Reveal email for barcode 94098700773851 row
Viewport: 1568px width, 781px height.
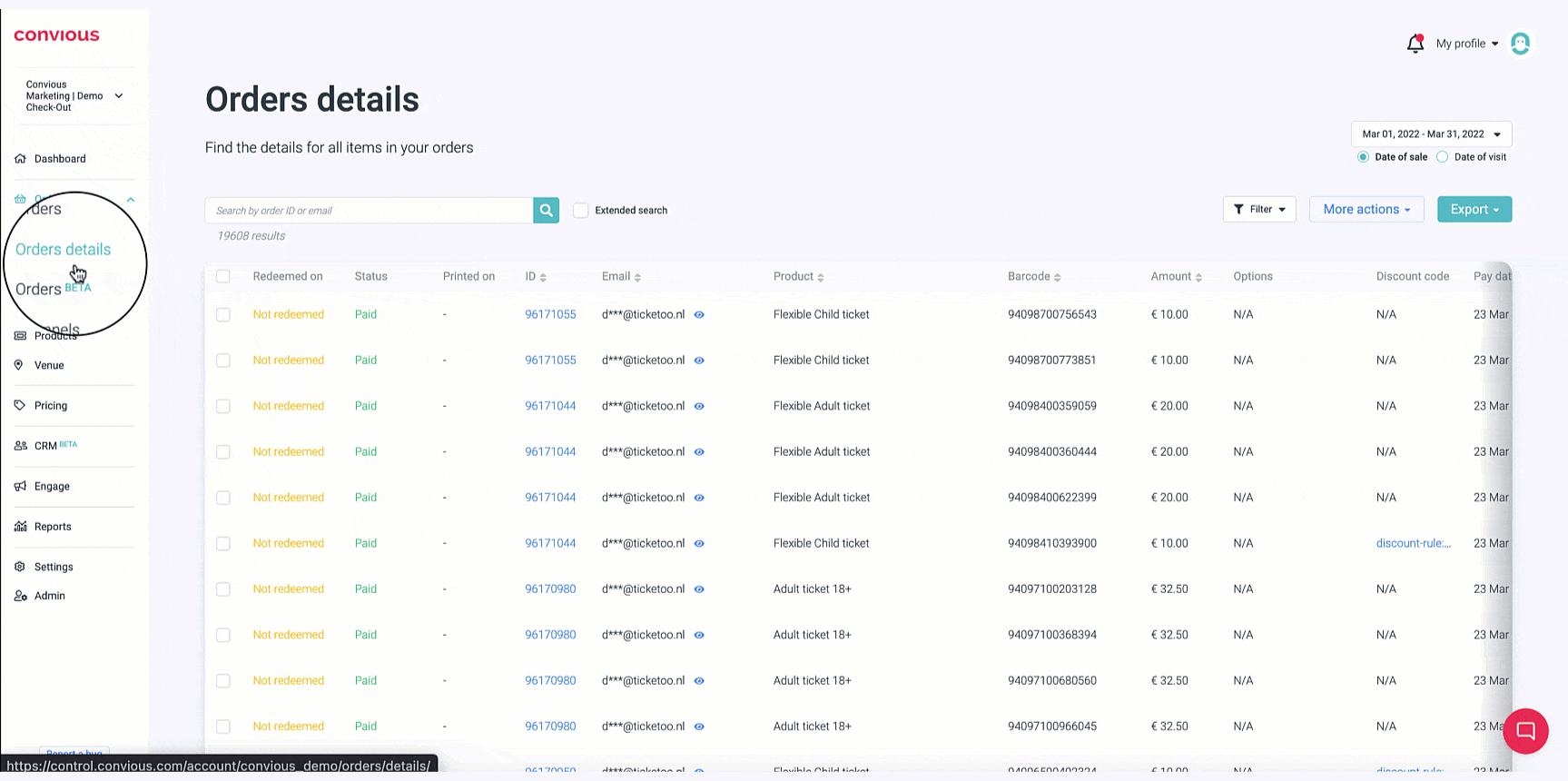[699, 361]
